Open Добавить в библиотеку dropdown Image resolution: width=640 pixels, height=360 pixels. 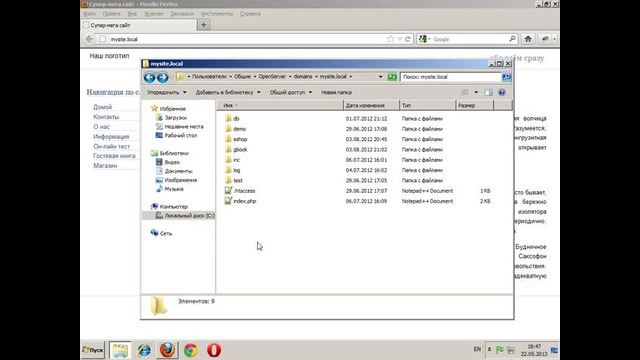pyautogui.click(x=228, y=92)
